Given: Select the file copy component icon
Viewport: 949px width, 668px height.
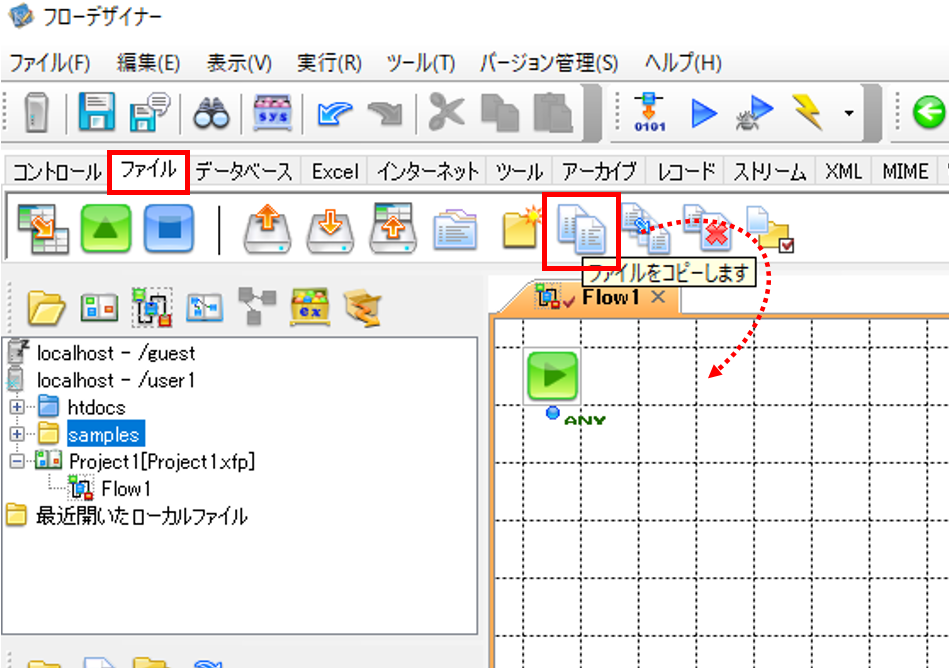Looking at the screenshot, I should click(581, 229).
